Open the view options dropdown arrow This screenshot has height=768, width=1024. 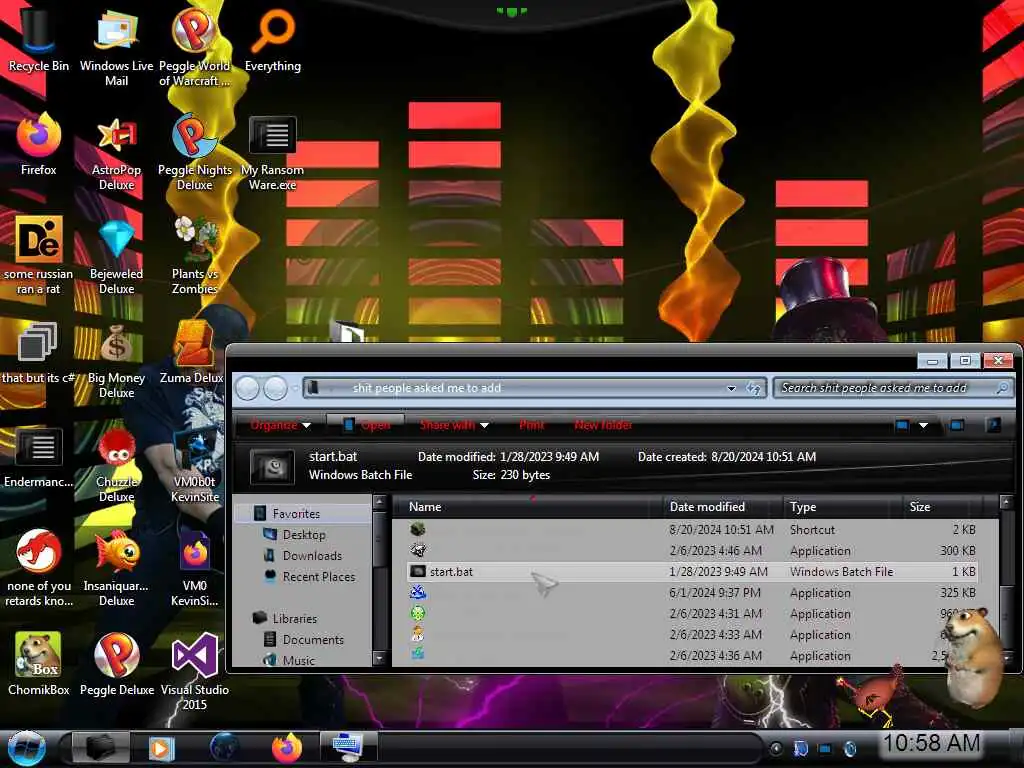pyautogui.click(x=923, y=425)
